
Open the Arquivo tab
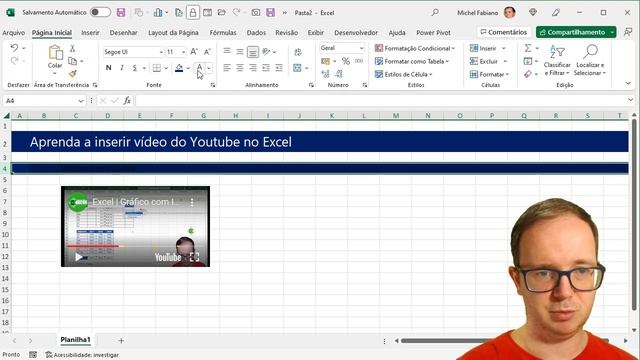13,33
